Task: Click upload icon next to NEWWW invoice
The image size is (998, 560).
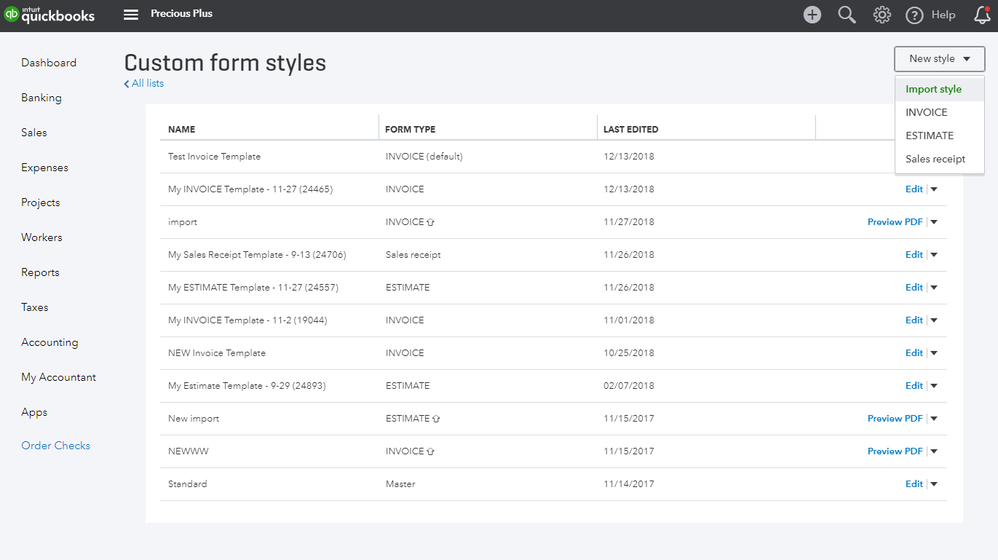Action: [430, 452]
